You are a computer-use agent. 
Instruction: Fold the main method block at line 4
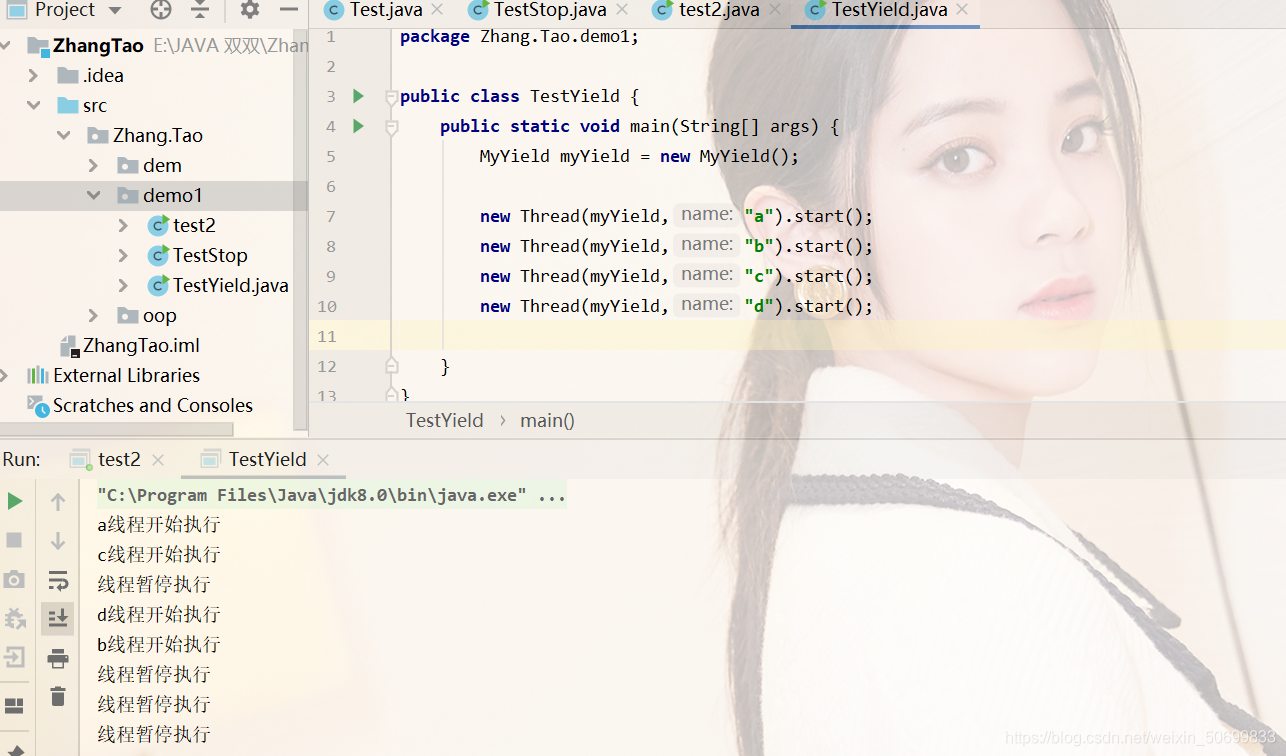[391, 127]
